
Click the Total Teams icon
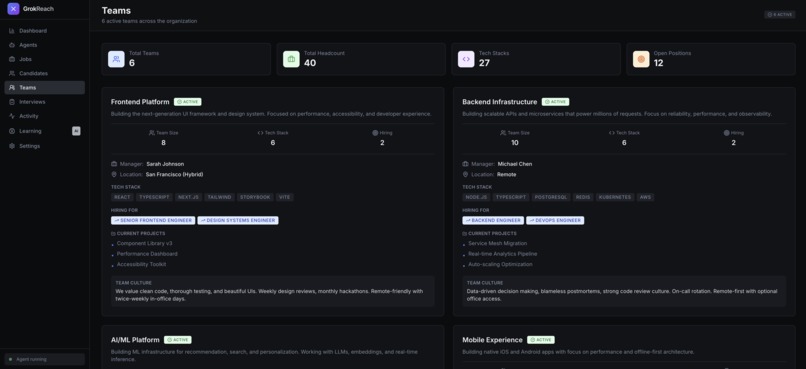[116, 59]
